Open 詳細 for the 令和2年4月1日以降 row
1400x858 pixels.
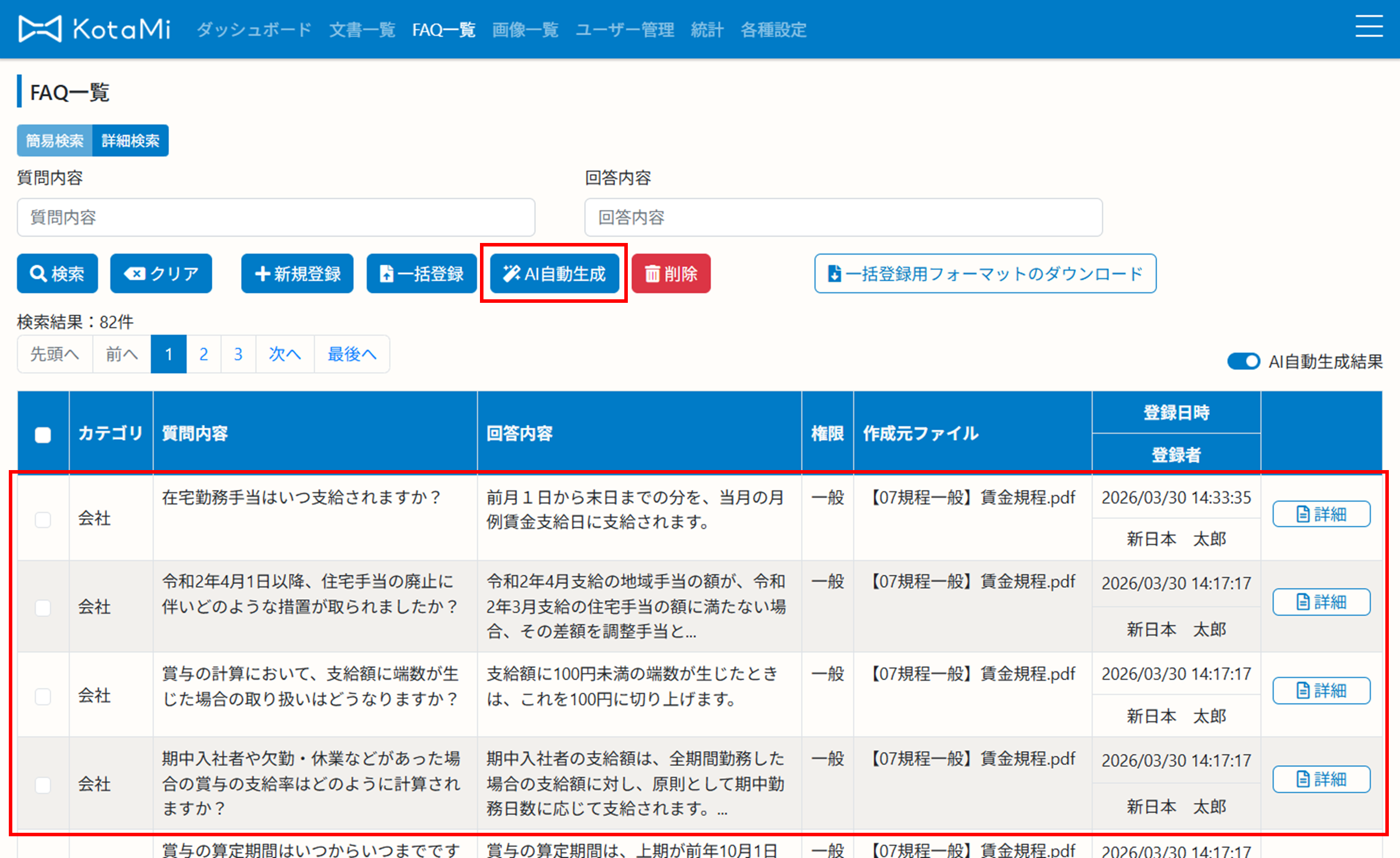coord(1321,602)
